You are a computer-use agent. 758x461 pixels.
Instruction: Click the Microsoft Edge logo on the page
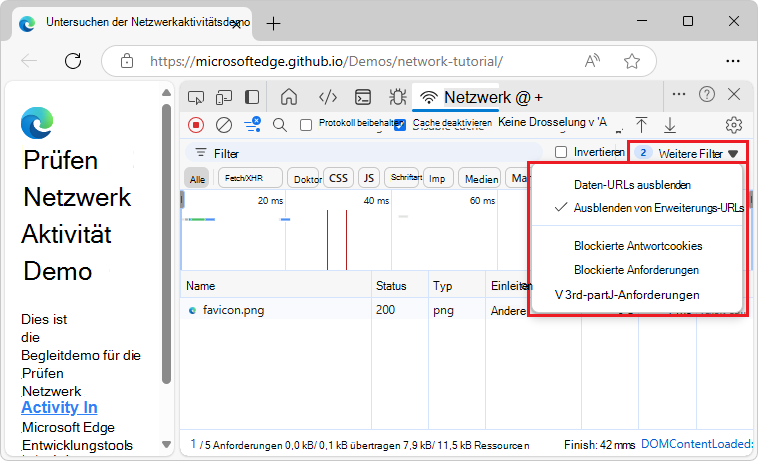[x=37, y=123]
